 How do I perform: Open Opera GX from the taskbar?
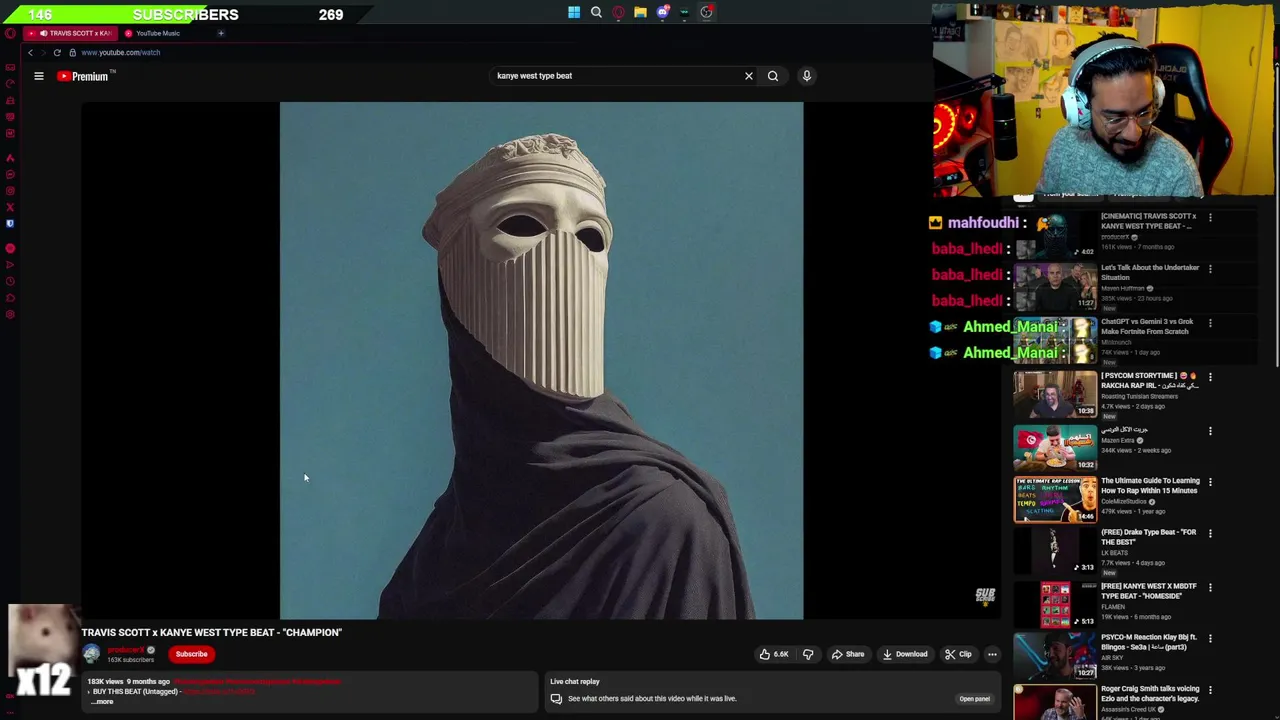[x=618, y=12]
